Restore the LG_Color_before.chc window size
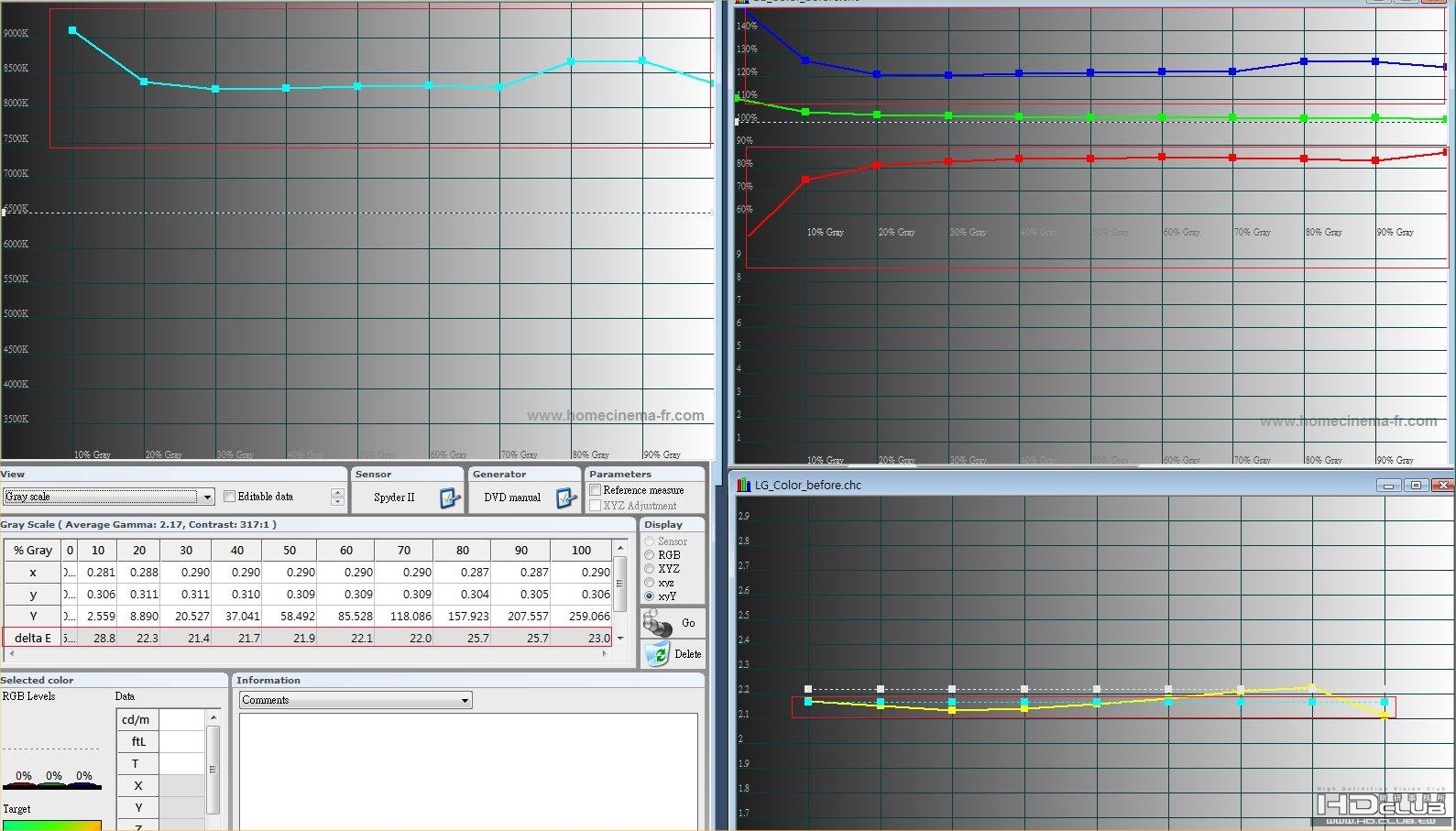This screenshot has width=1456, height=831. pos(1416,485)
